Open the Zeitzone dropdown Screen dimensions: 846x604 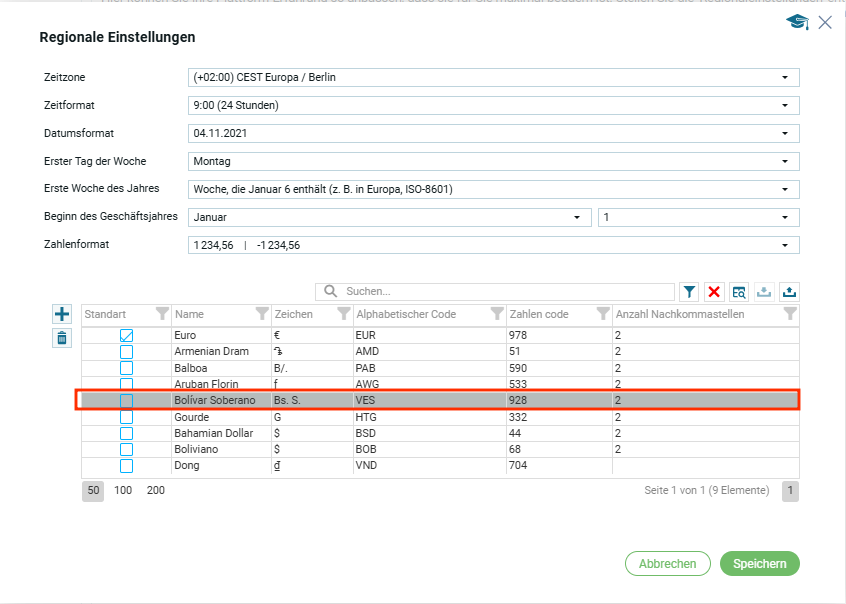click(x=493, y=77)
